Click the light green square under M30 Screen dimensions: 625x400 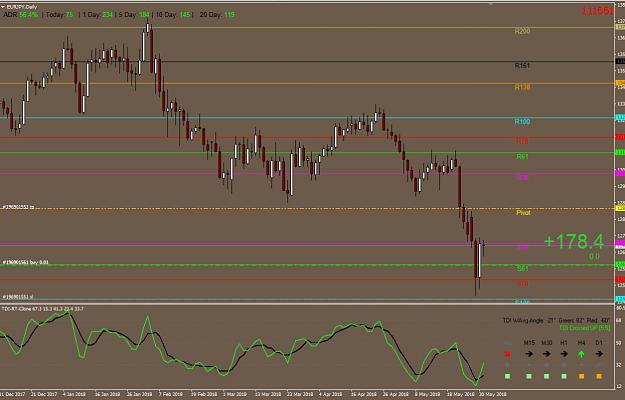546,376
